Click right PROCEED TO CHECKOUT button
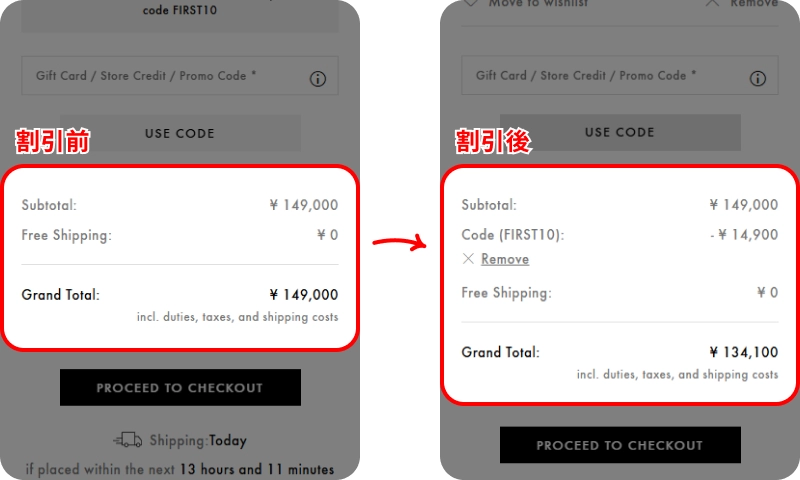Screen dimensions: 800x480 pos(620,445)
